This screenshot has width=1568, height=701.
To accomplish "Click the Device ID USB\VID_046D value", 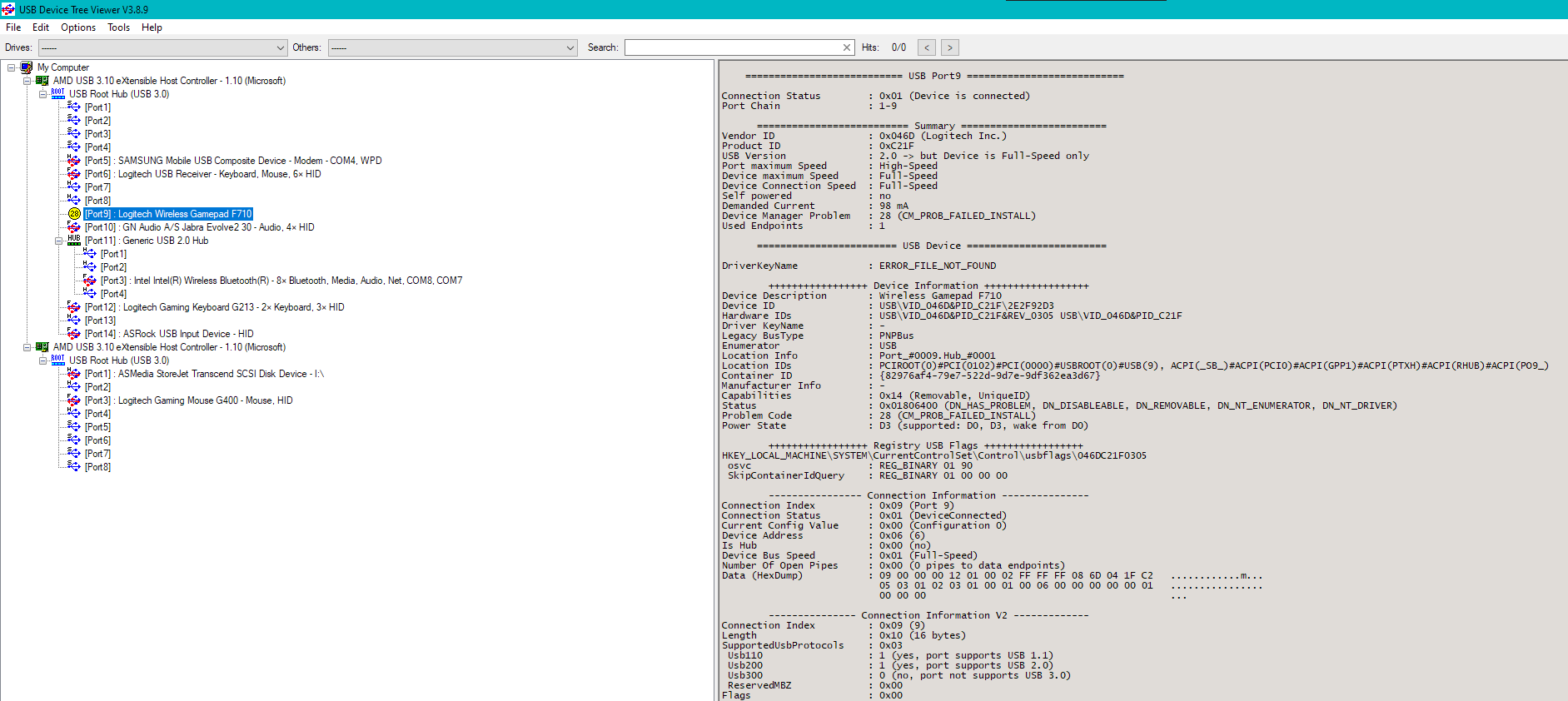I will click(x=967, y=306).
